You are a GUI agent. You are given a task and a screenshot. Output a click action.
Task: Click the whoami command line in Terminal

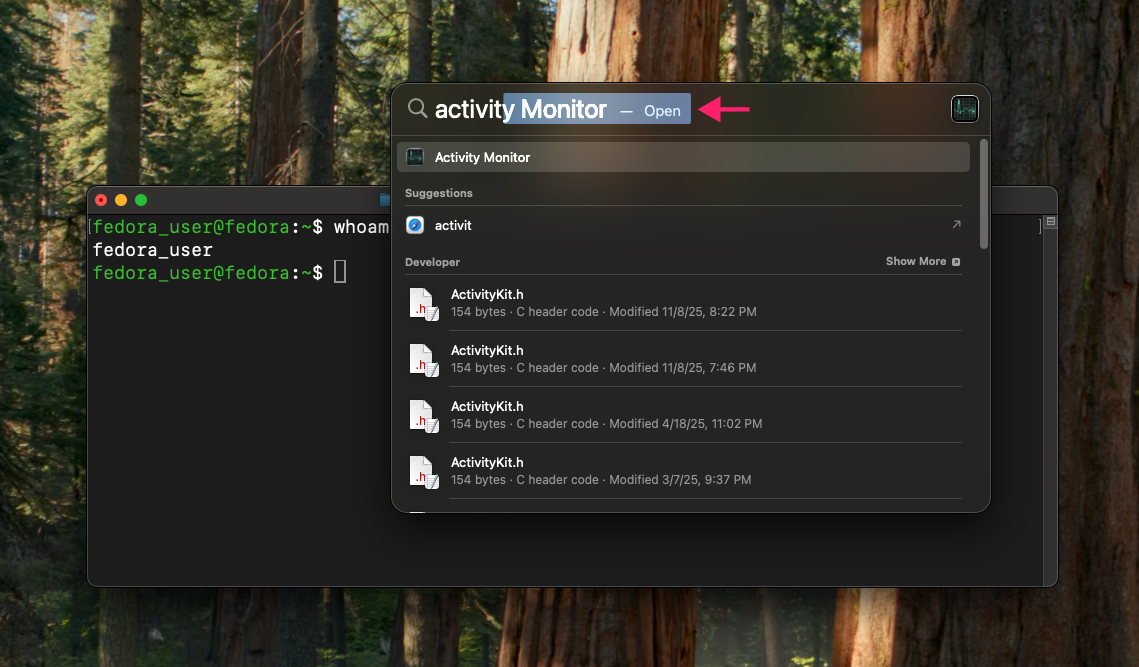tap(240, 227)
